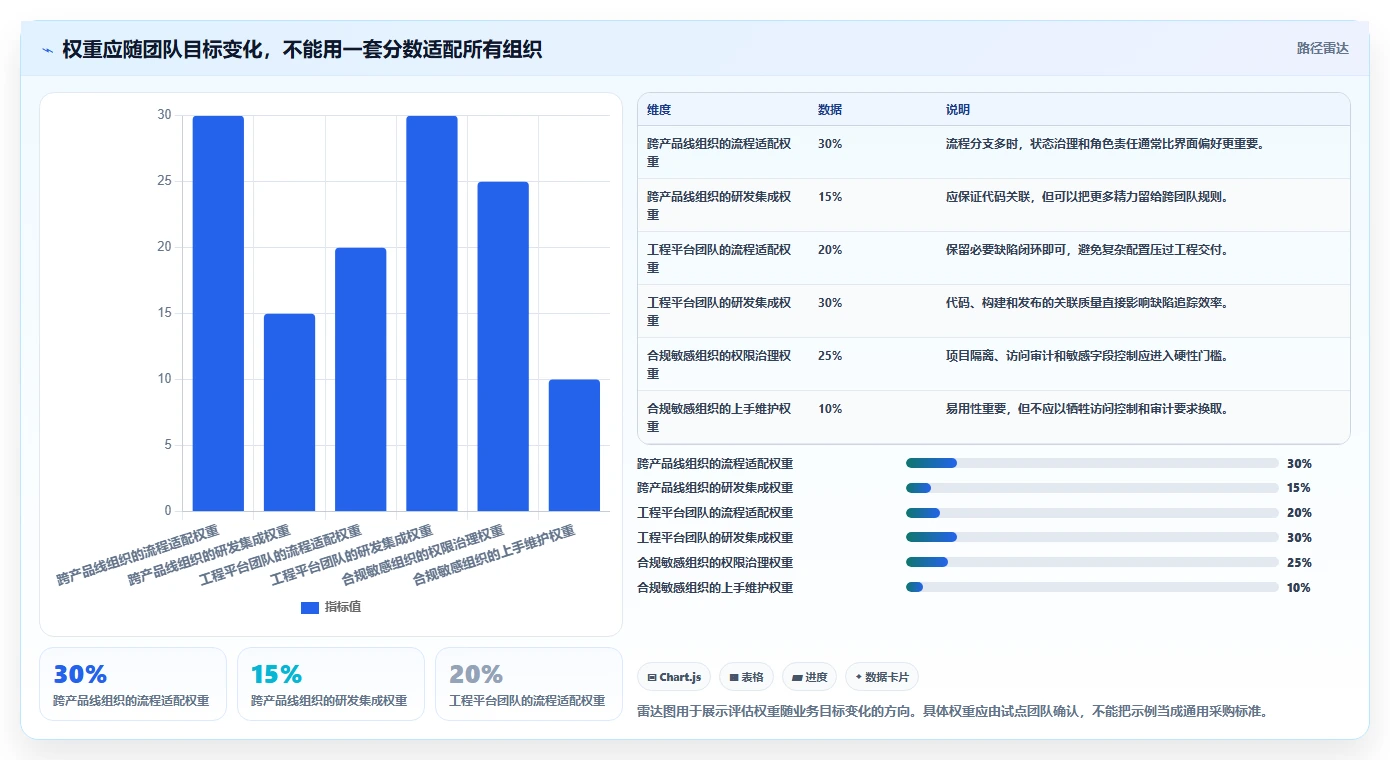Viewport: 1390px width, 760px height.
Task: Click the 表格 chip
Action: [x=747, y=677]
